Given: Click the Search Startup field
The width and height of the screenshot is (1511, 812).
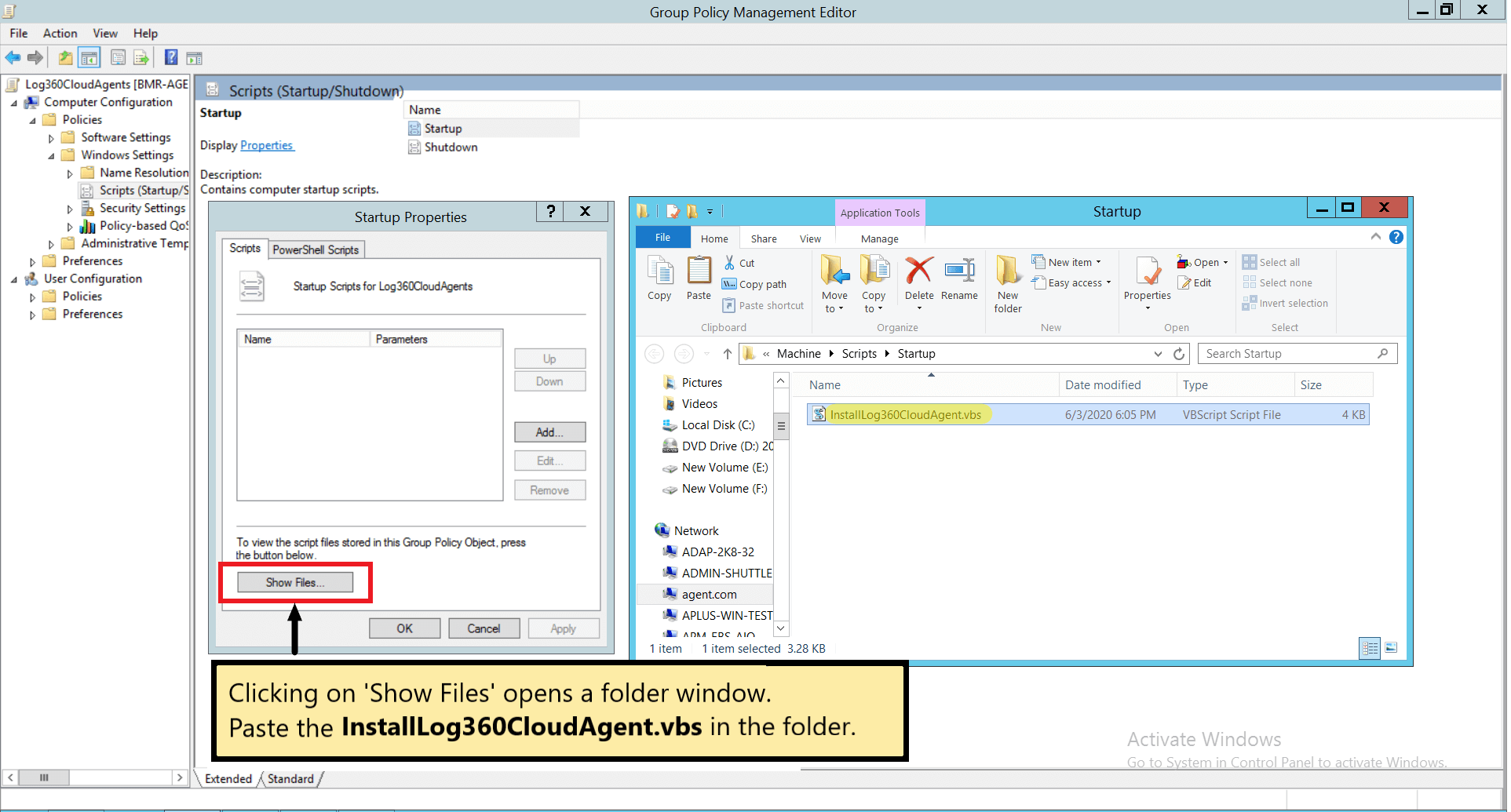Looking at the screenshot, I should (x=1297, y=354).
